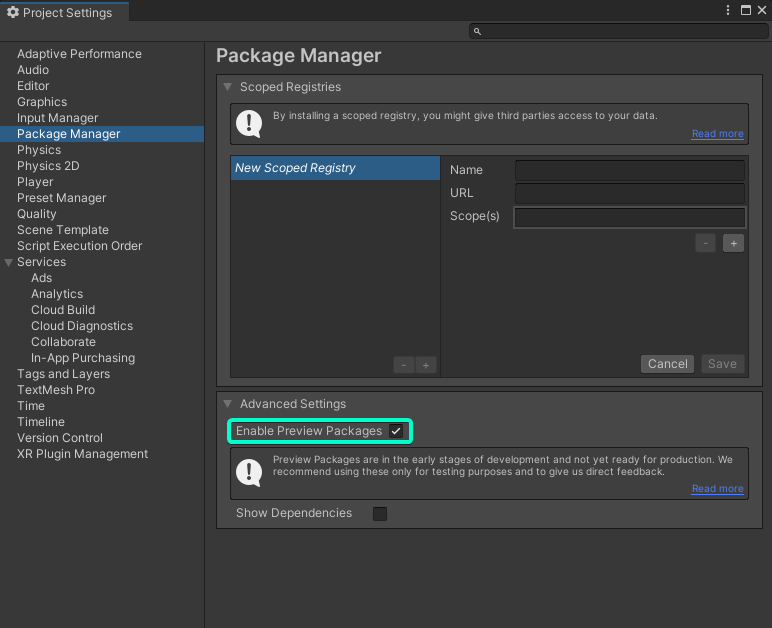The image size is (772, 628).
Task: Cancel the new scoped registry
Action: [667, 364]
